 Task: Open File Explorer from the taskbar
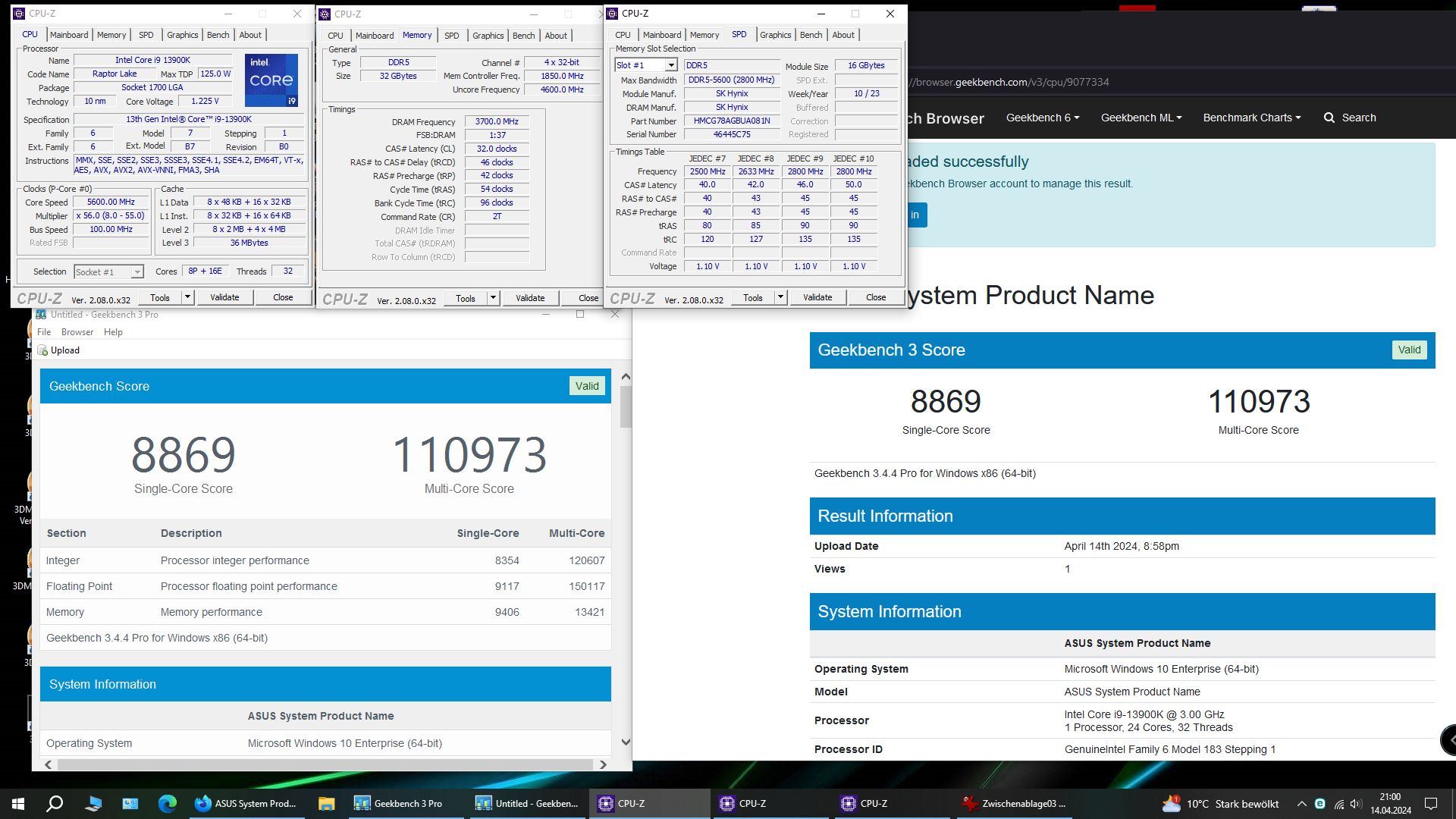326,804
